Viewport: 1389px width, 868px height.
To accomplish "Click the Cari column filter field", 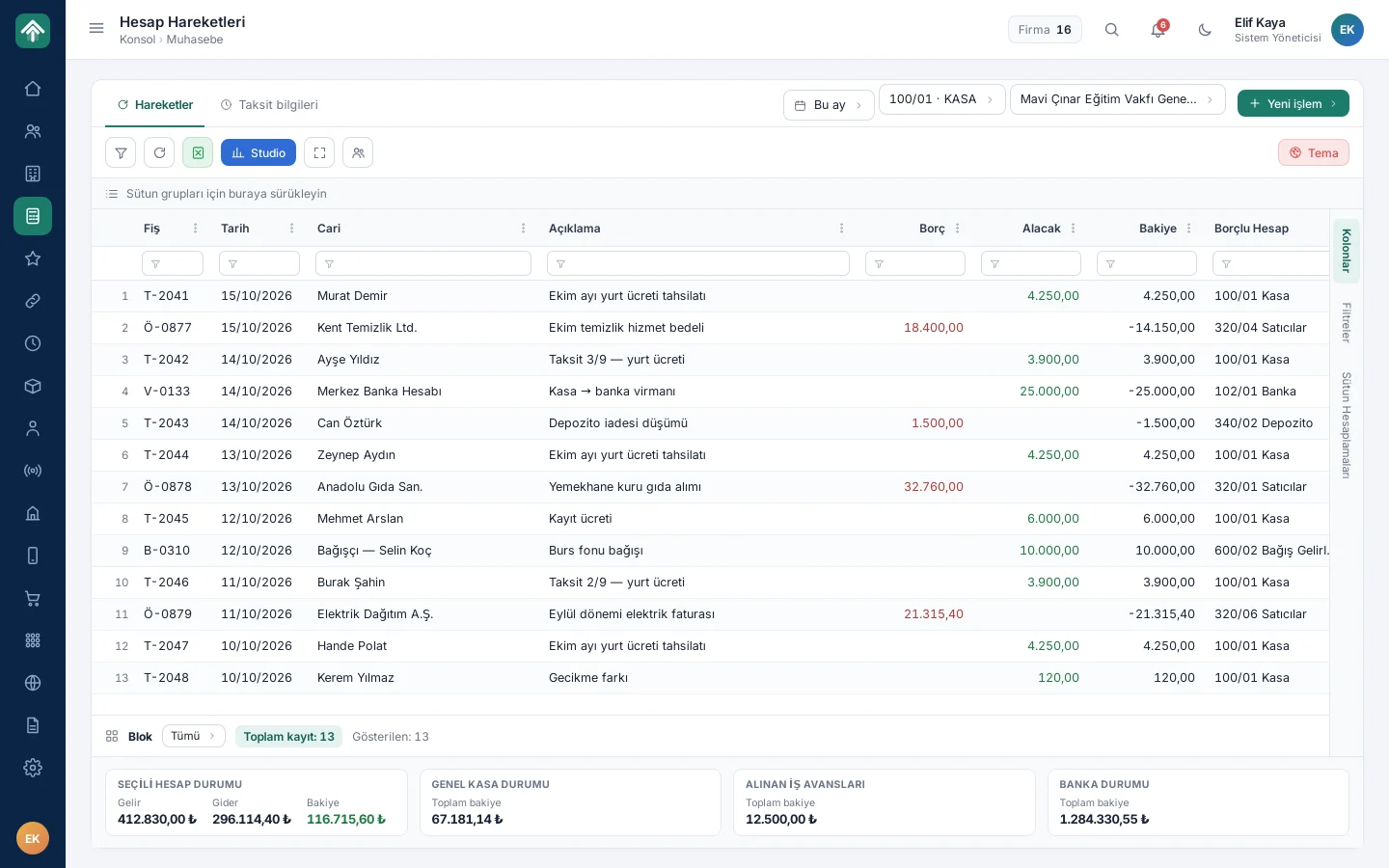I will pyautogui.click(x=423, y=263).
